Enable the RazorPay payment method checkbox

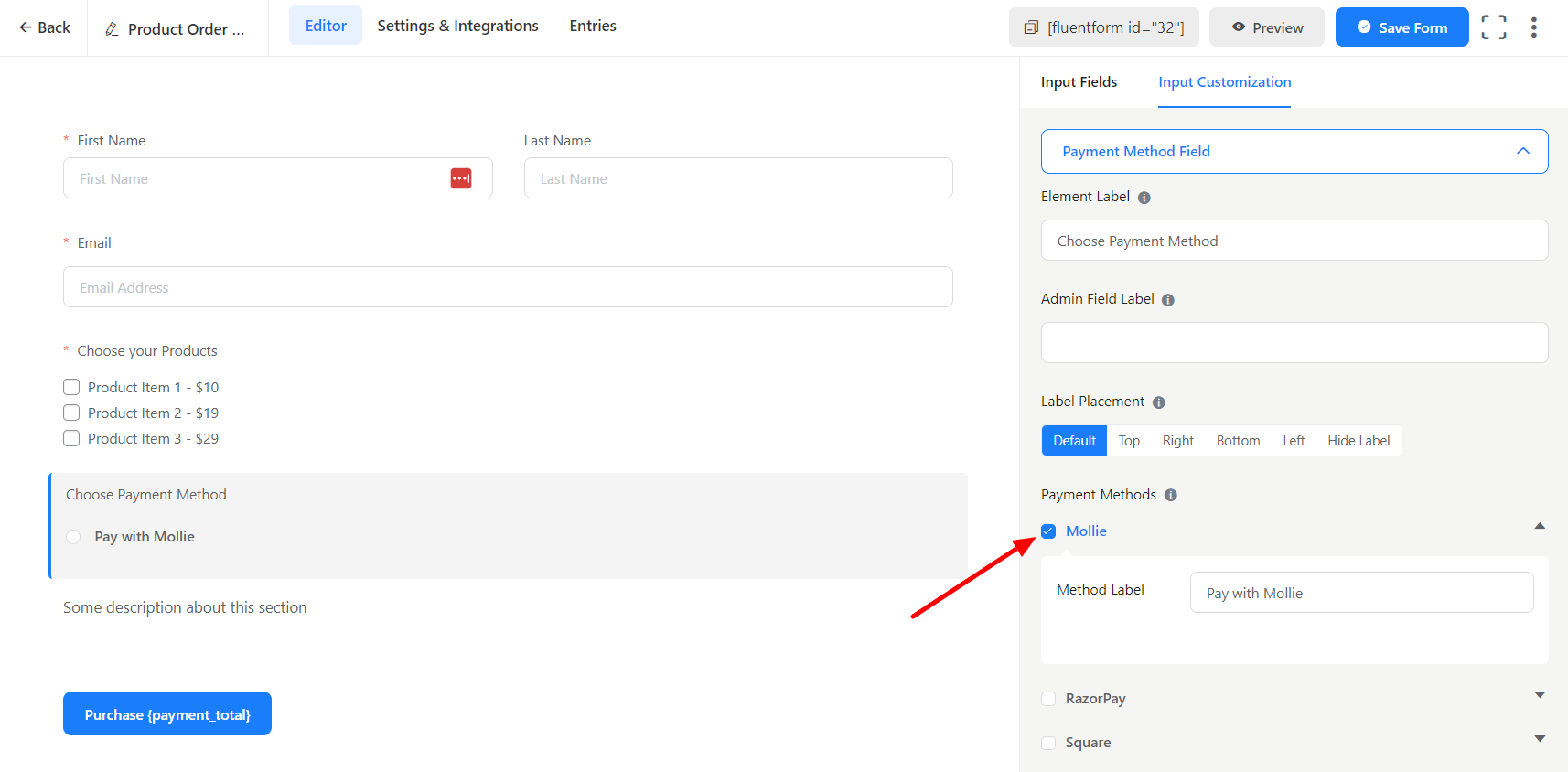point(1048,699)
